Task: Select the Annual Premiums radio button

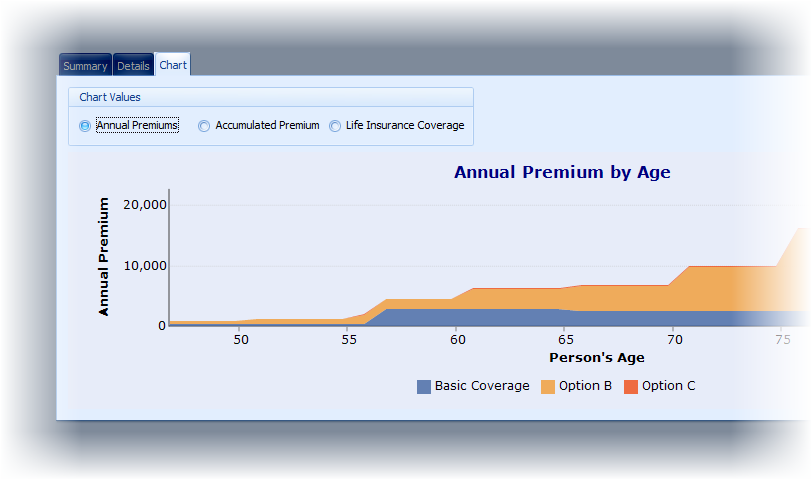Action: 85,126
